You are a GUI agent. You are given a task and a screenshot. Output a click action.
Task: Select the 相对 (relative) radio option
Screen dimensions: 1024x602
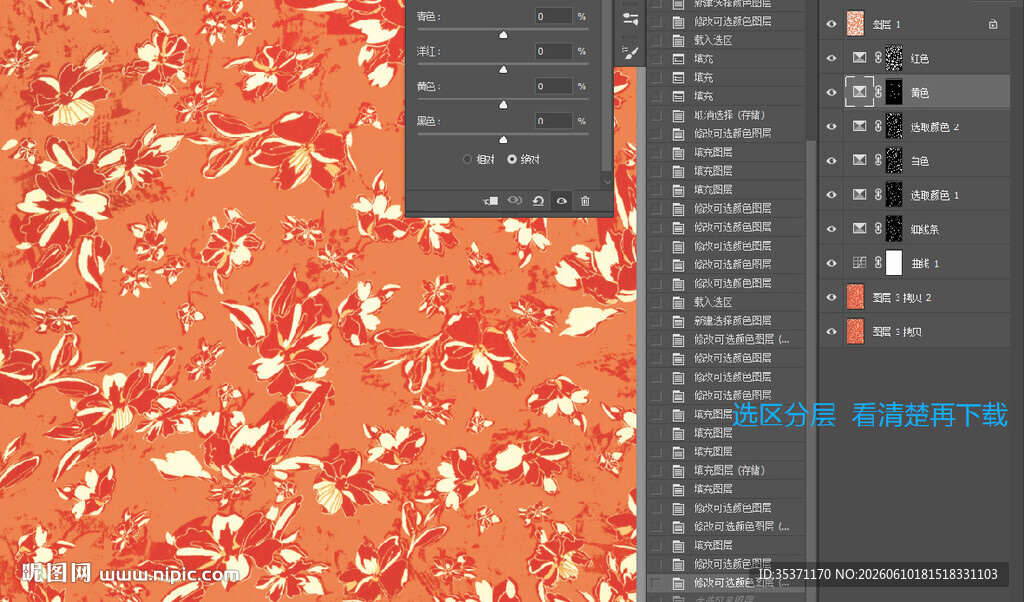[467, 159]
